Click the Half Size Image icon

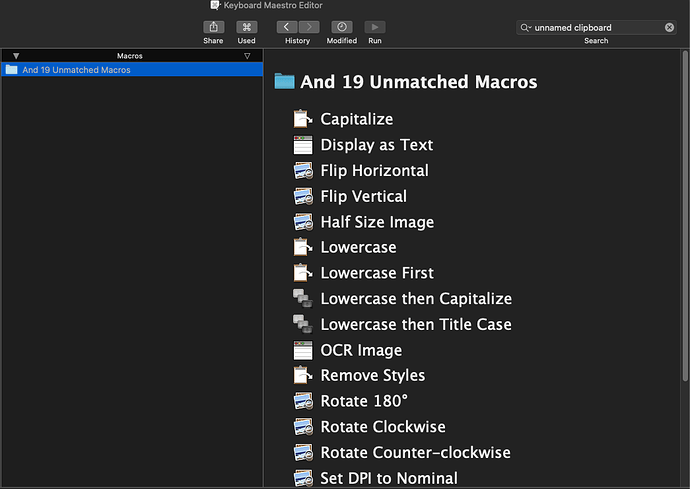(x=303, y=222)
